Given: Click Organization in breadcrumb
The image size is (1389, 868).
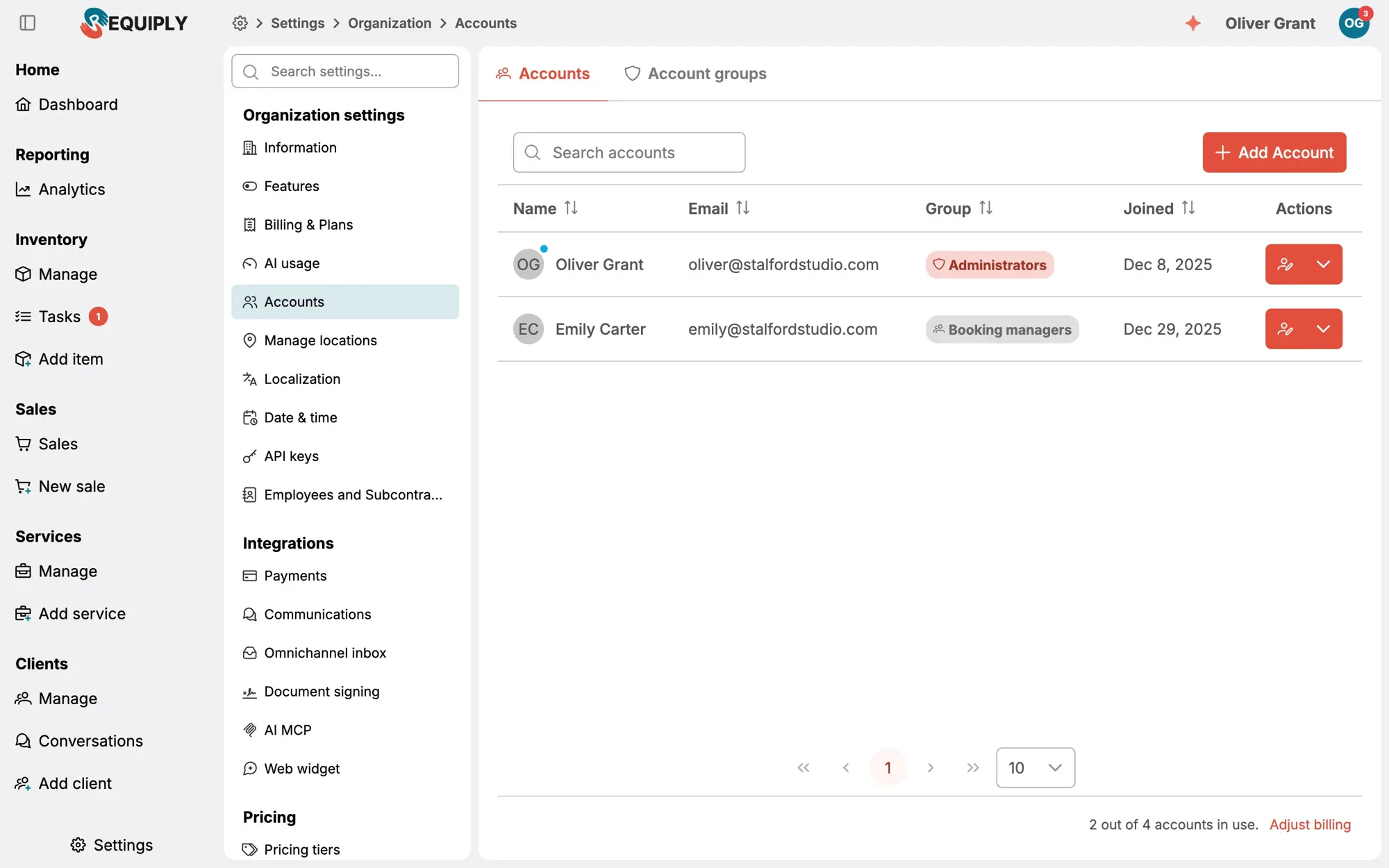Looking at the screenshot, I should coord(390,23).
